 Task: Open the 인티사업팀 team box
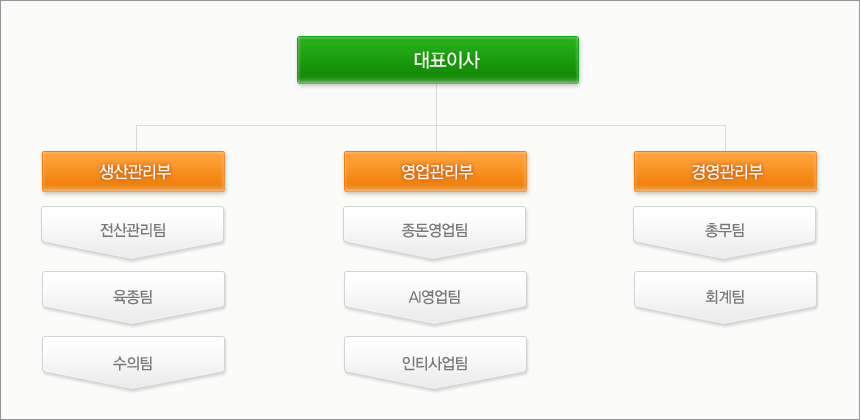pyautogui.click(x=435, y=362)
